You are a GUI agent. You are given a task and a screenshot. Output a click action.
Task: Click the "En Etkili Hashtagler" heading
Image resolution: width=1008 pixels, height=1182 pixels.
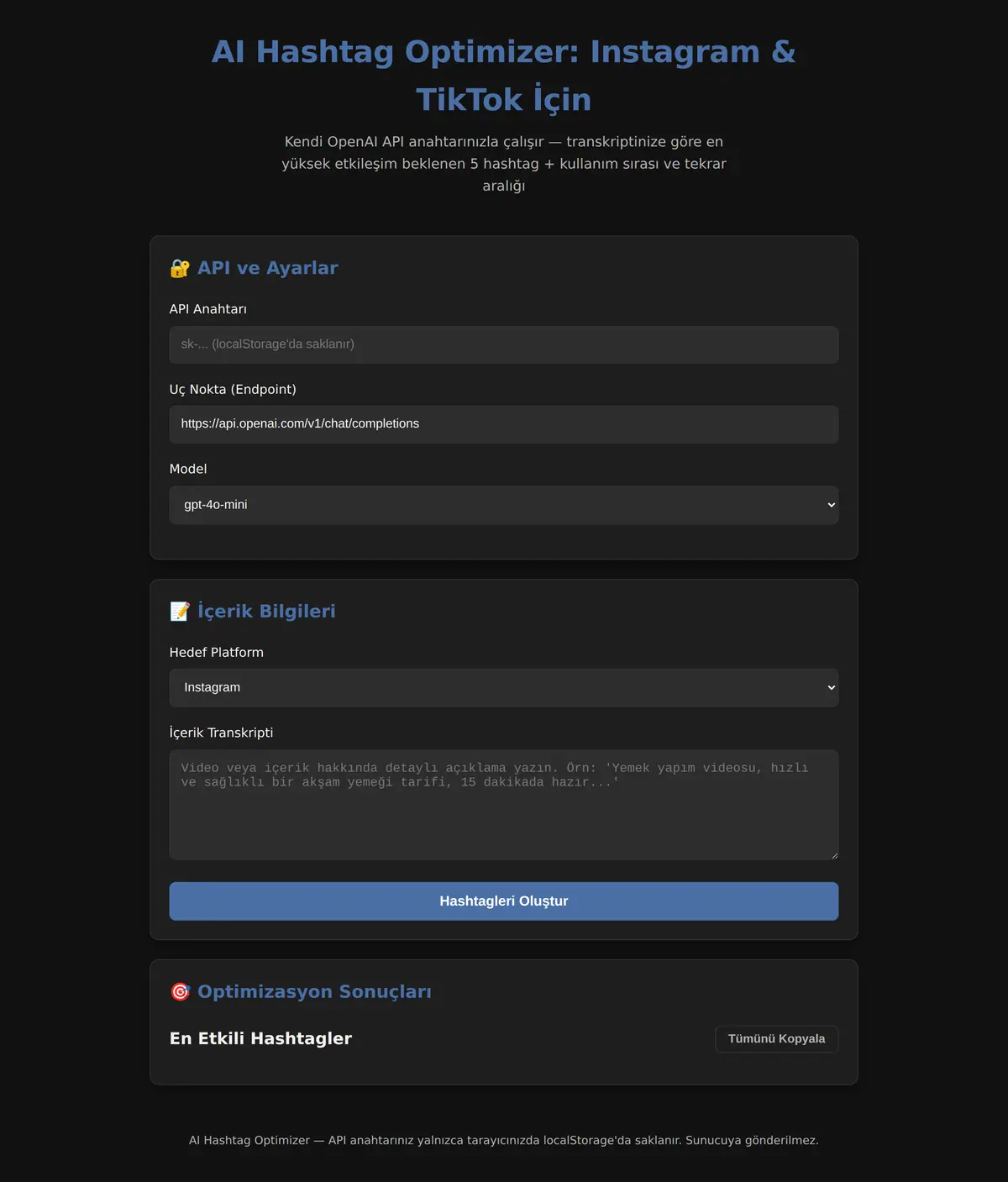click(x=260, y=1038)
